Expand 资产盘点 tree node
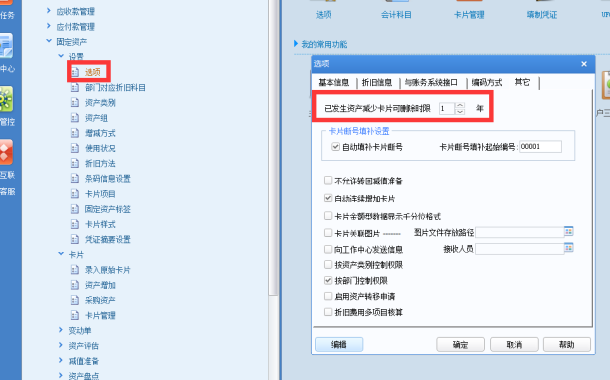 (x=61, y=375)
